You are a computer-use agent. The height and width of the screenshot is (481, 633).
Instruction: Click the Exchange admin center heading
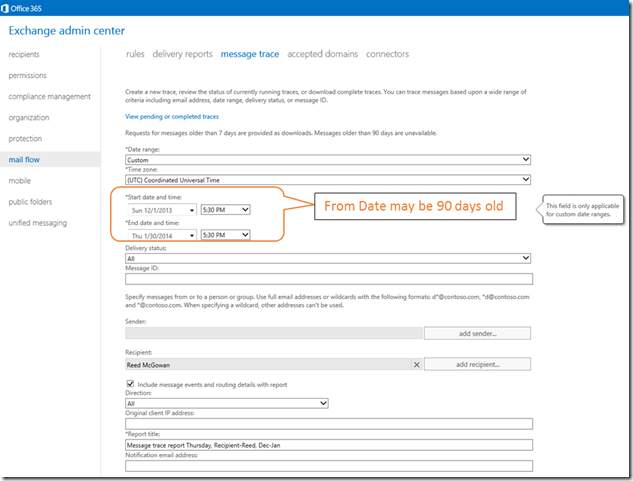[x=67, y=31]
